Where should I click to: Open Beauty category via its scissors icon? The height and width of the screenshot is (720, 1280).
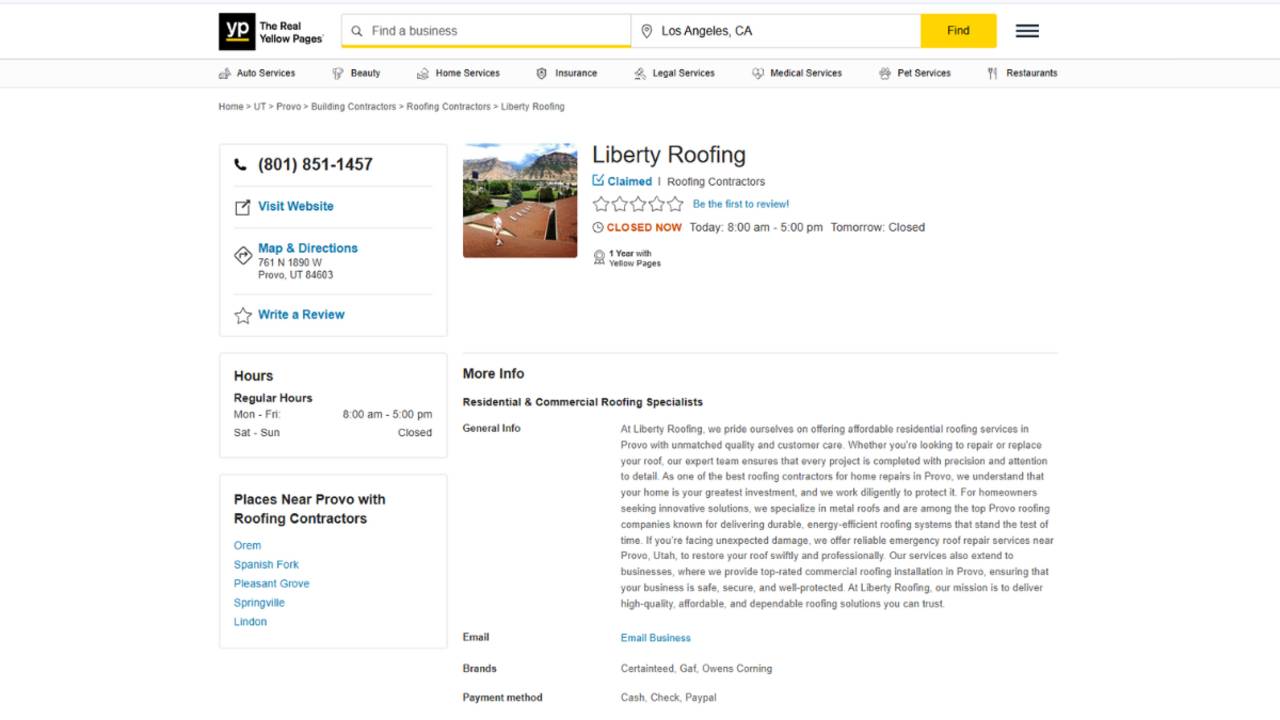pyautogui.click(x=338, y=72)
